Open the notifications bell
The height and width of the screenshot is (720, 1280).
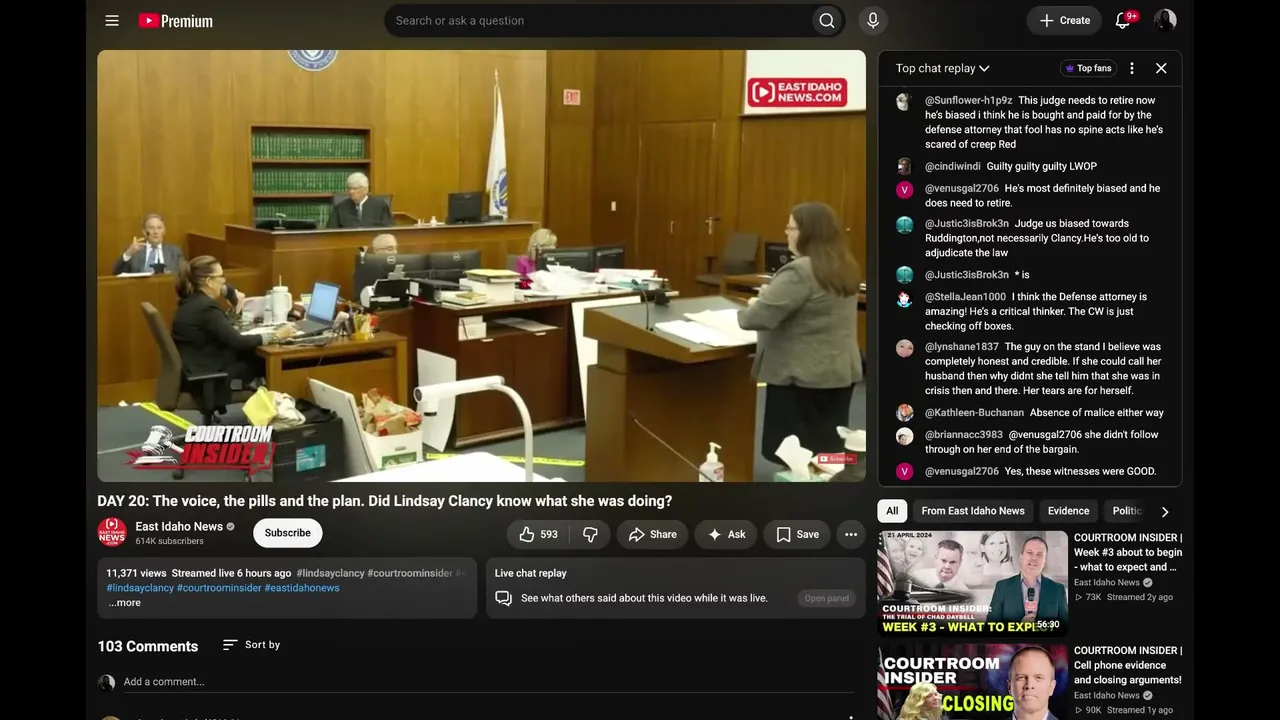tap(1123, 21)
